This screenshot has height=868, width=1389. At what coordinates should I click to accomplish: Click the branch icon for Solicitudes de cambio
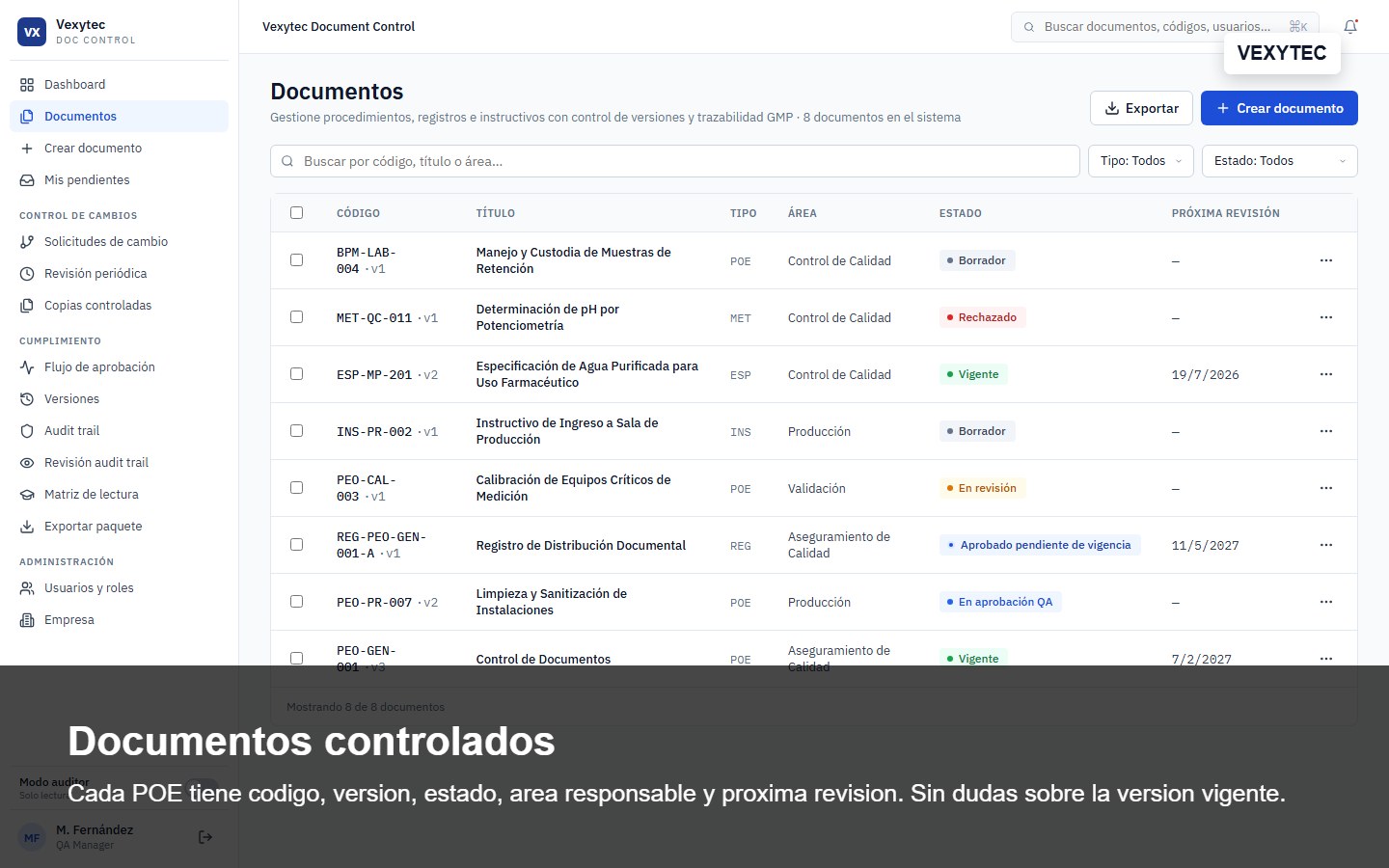(27, 242)
